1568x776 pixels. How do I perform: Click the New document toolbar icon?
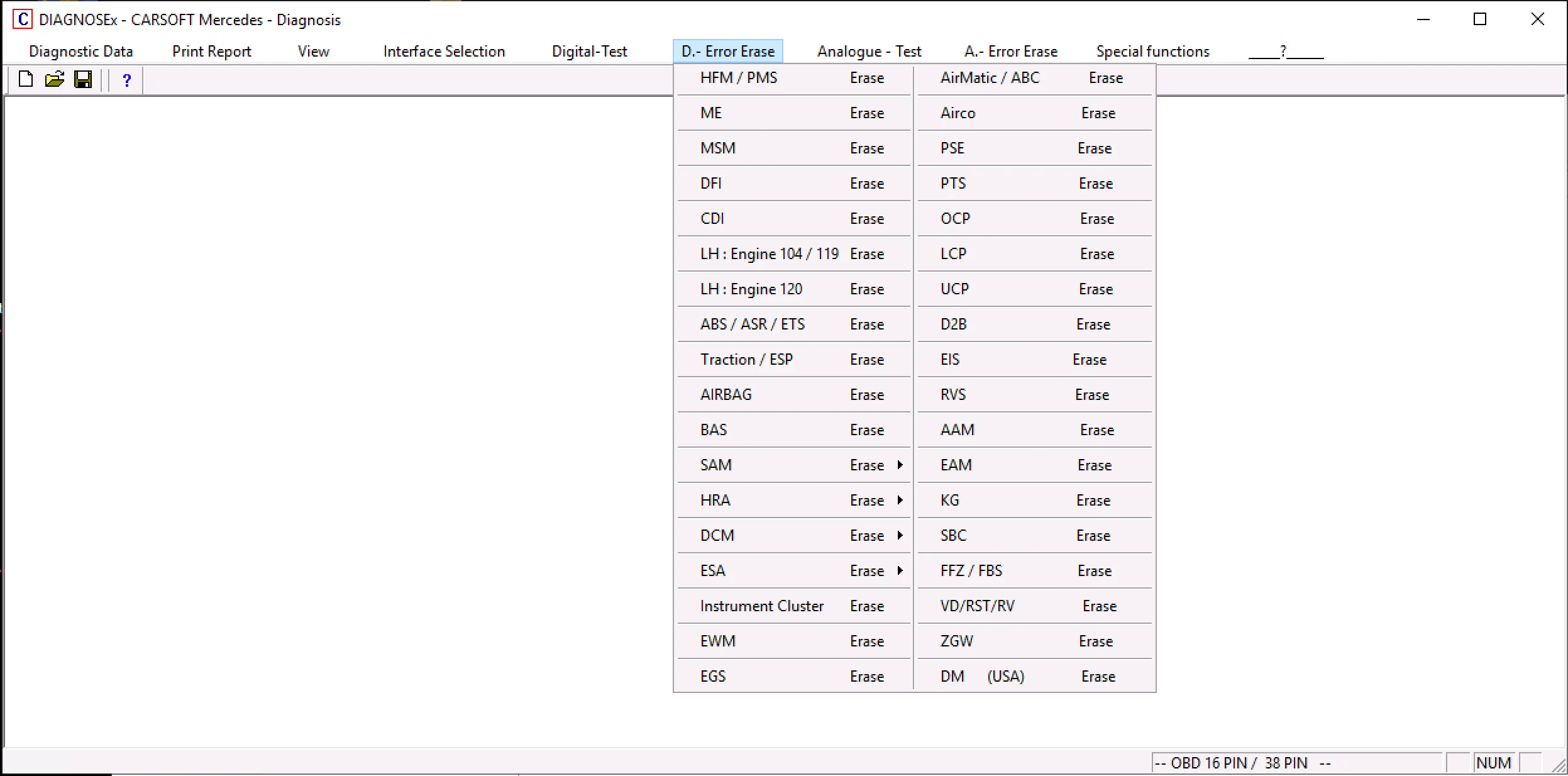click(26, 79)
